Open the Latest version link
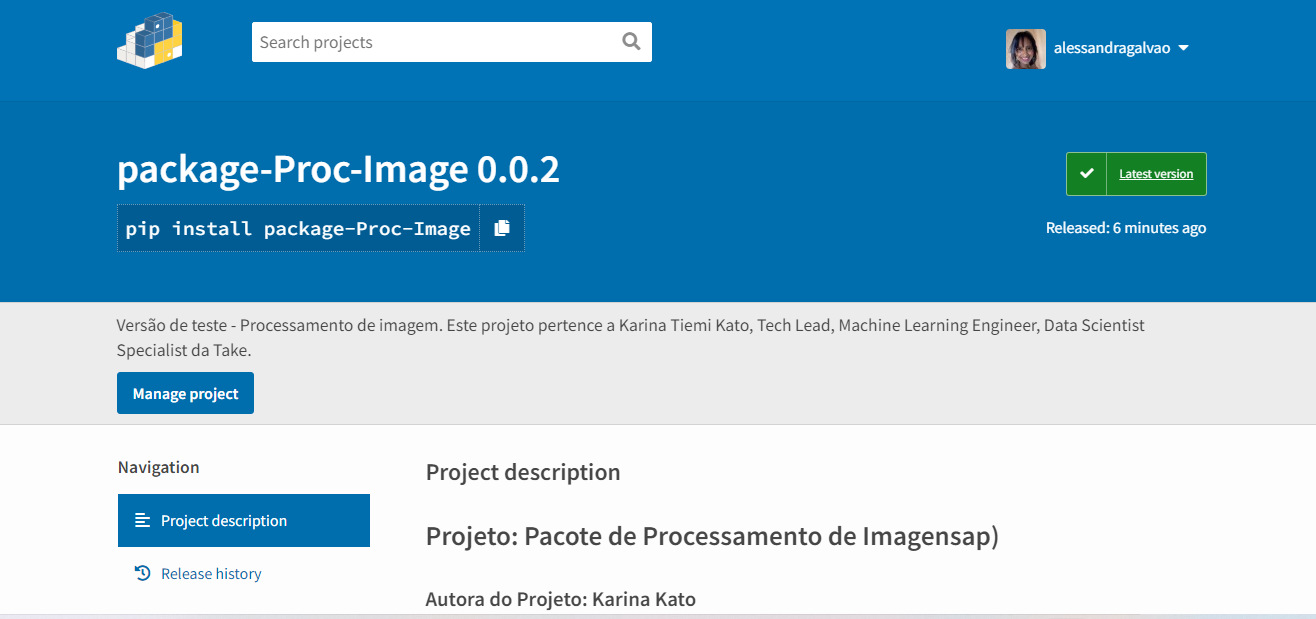Screen dimensions: 1316x619 click(1156, 173)
